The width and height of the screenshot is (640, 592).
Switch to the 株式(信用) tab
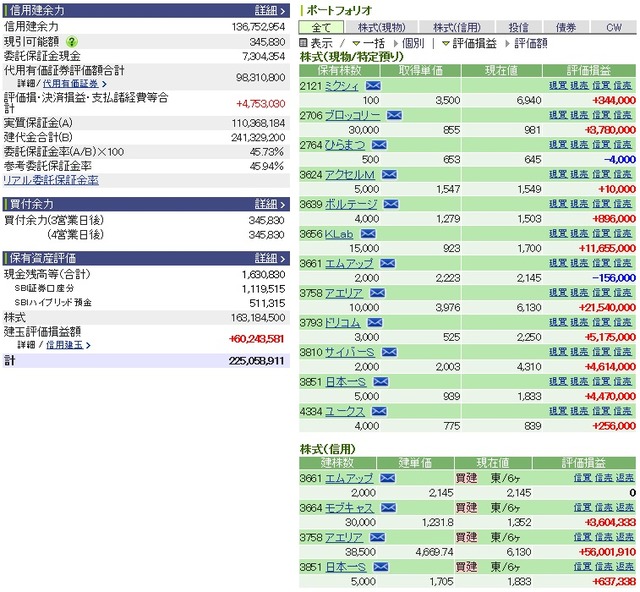click(457, 27)
